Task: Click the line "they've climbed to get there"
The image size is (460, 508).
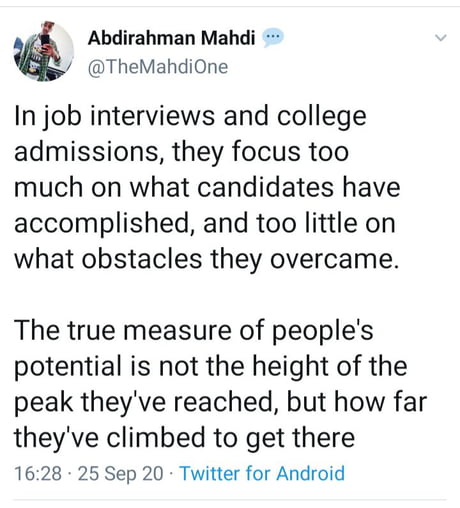Action: coord(184,438)
